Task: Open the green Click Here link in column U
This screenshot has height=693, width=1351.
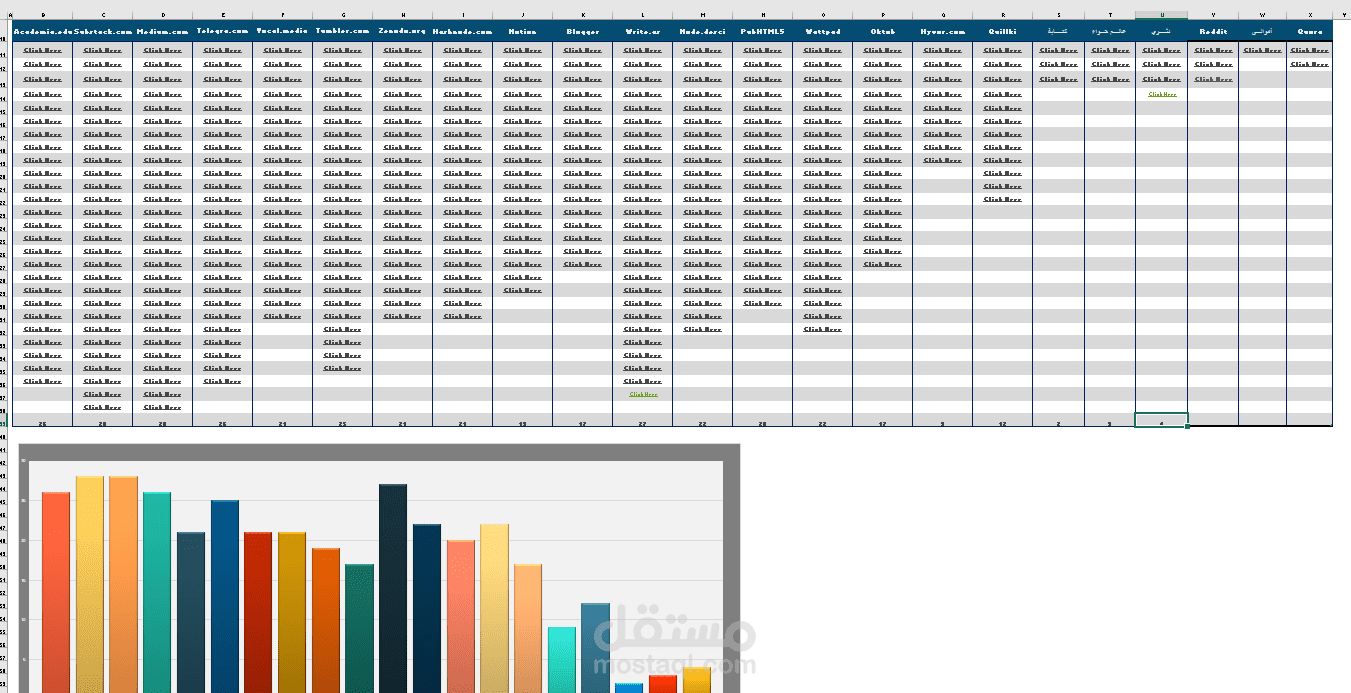Action: click(x=1162, y=95)
